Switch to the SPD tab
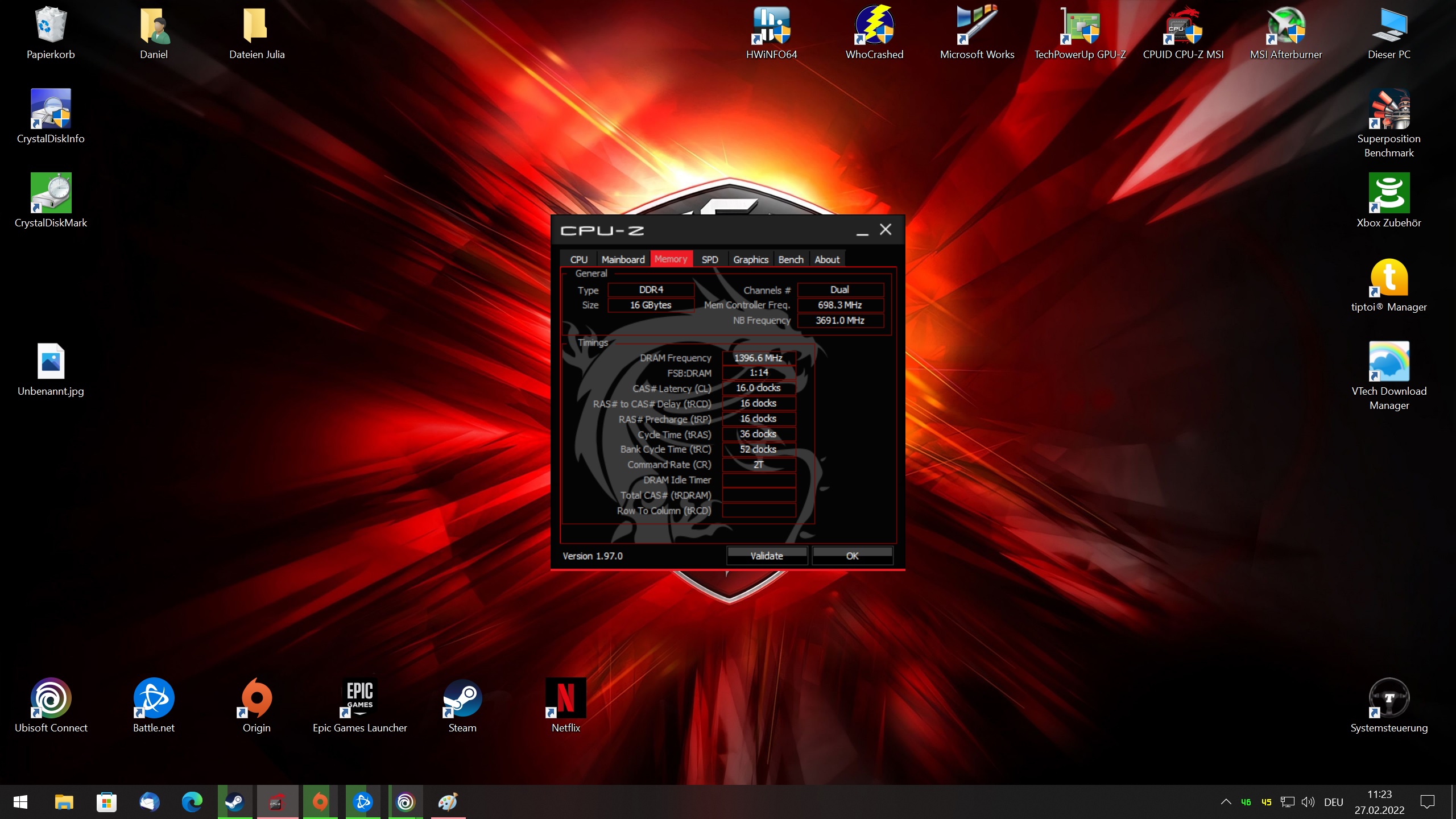Viewport: 1456px width, 819px height. click(709, 259)
